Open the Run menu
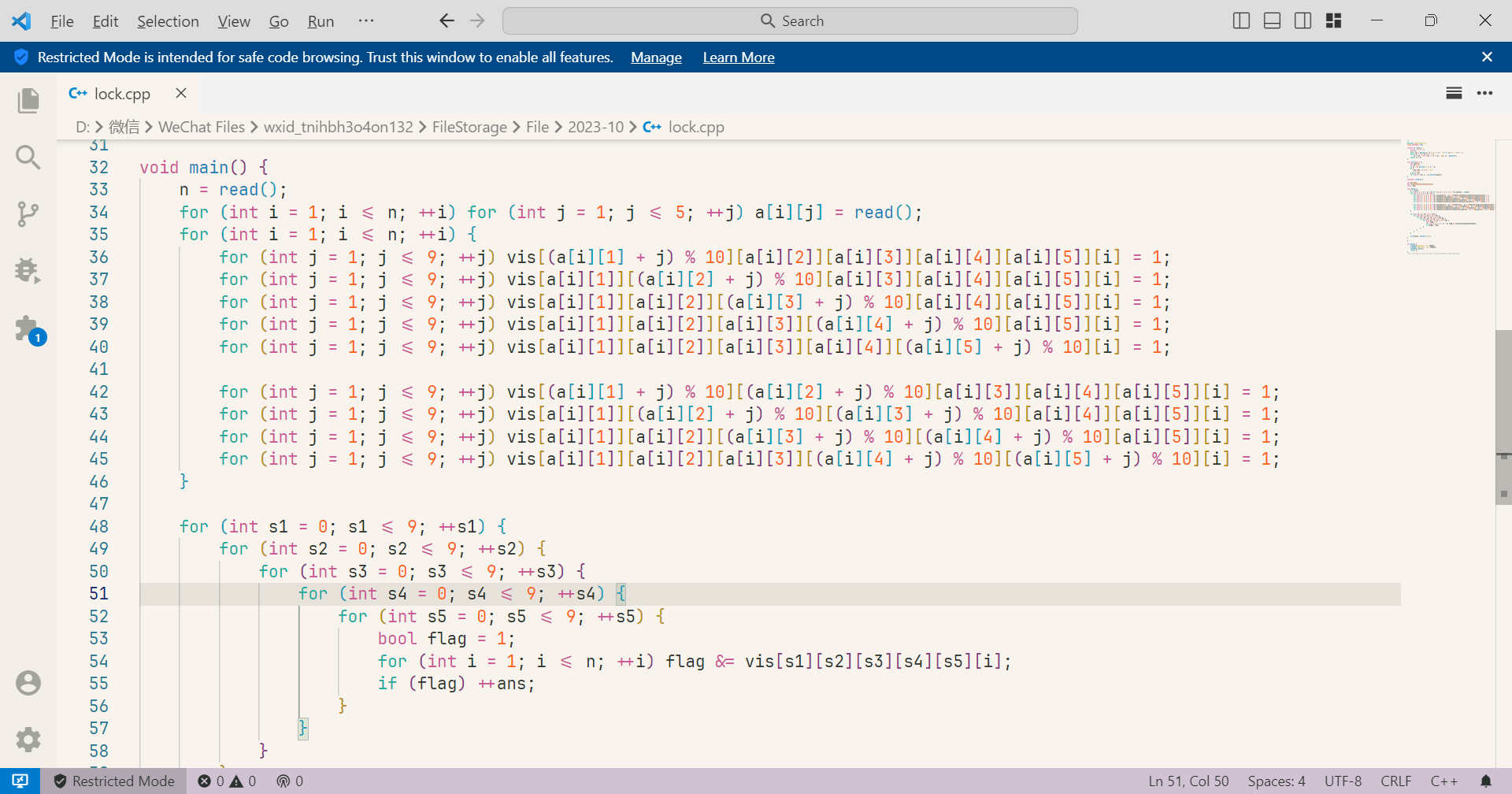This screenshot has width=1512, height=794. pyautogui.click(x=321, y=21)
